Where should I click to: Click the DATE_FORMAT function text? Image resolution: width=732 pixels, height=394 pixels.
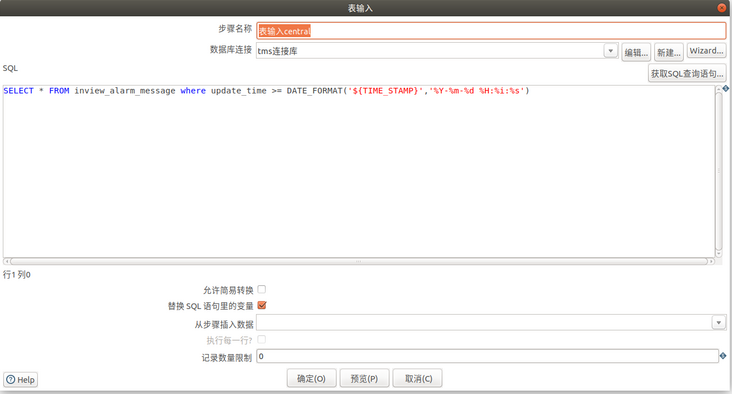click(x=315, y=91)
